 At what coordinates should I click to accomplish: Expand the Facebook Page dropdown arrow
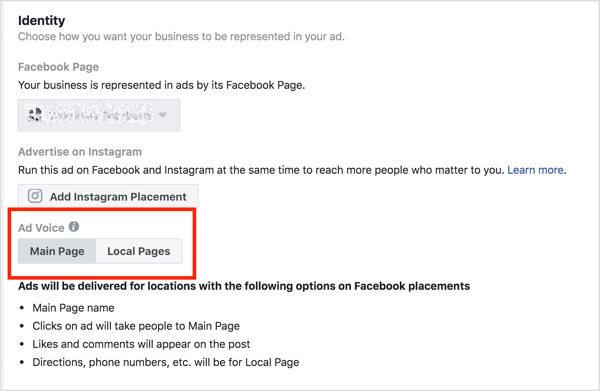(x=163, y=115)
